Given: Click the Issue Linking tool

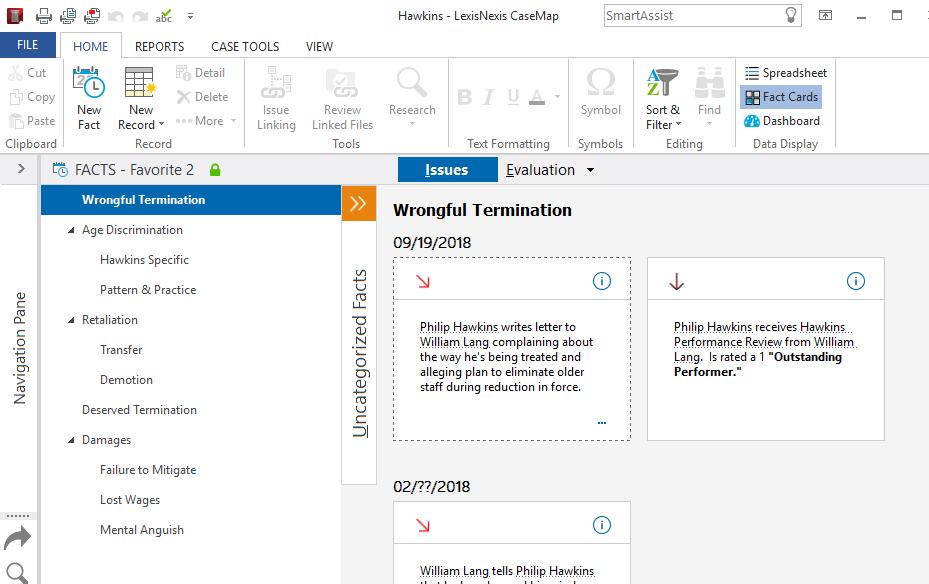Looking at the screenshot, I should click(x=276, y=98).
